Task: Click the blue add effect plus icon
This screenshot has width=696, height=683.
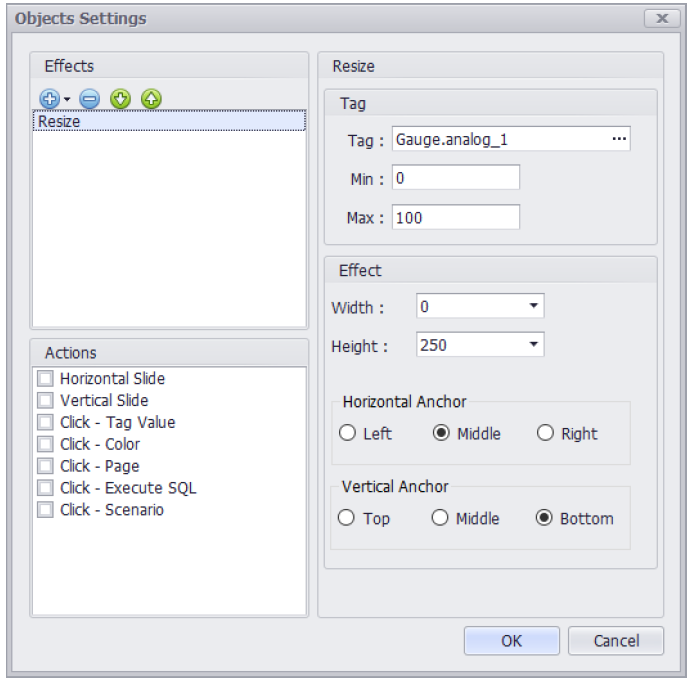Action: tap(49, 99)
